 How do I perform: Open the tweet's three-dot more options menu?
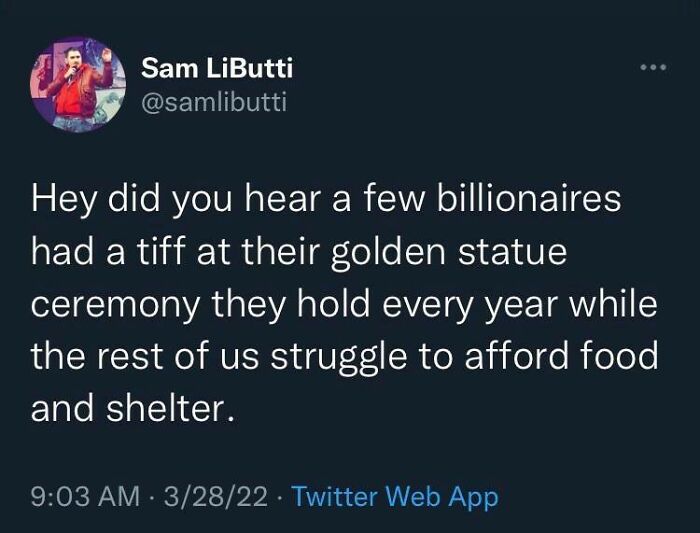click(651, 70)
